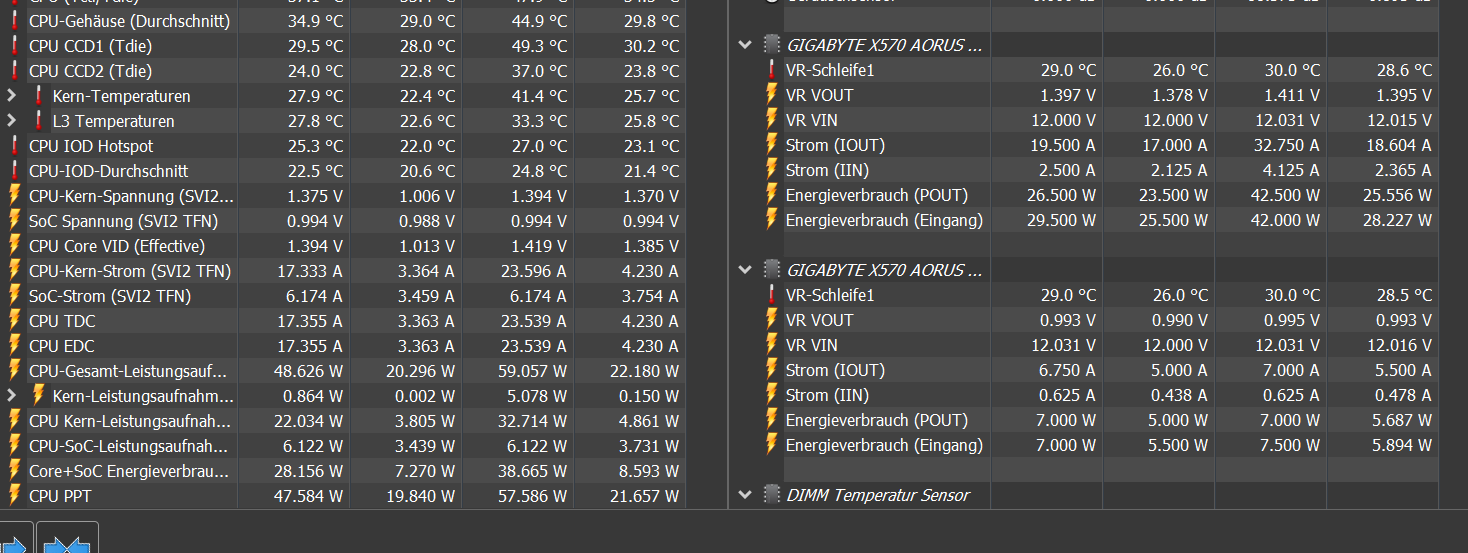Click the 1.411 V VR VOUT maximum value
Image resolution: width=1468 pixels, height=553 pixels.
point(1292,95)
